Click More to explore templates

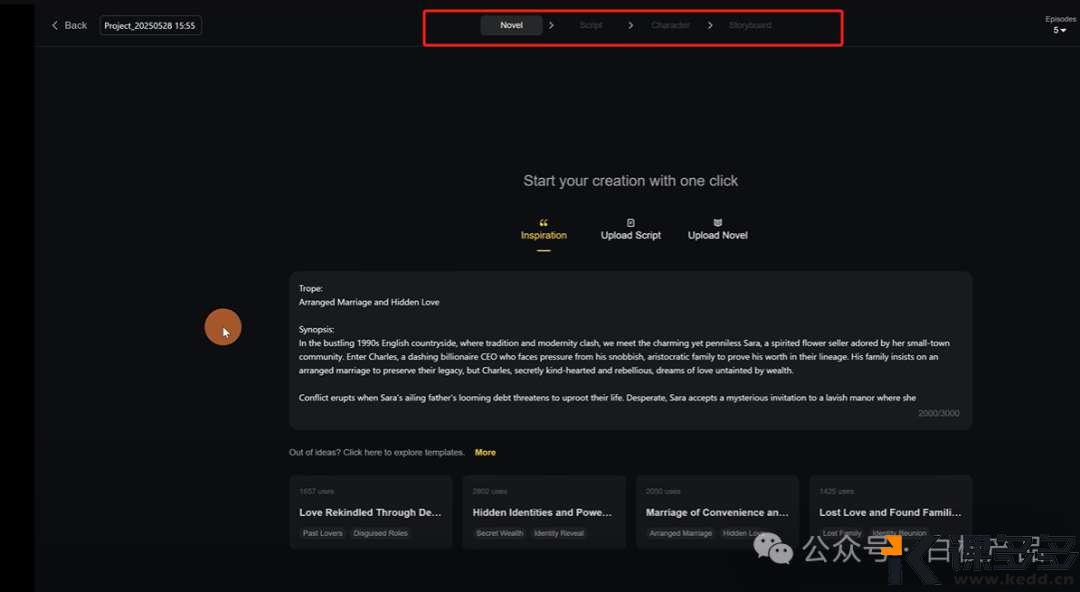tap(485, 453)
